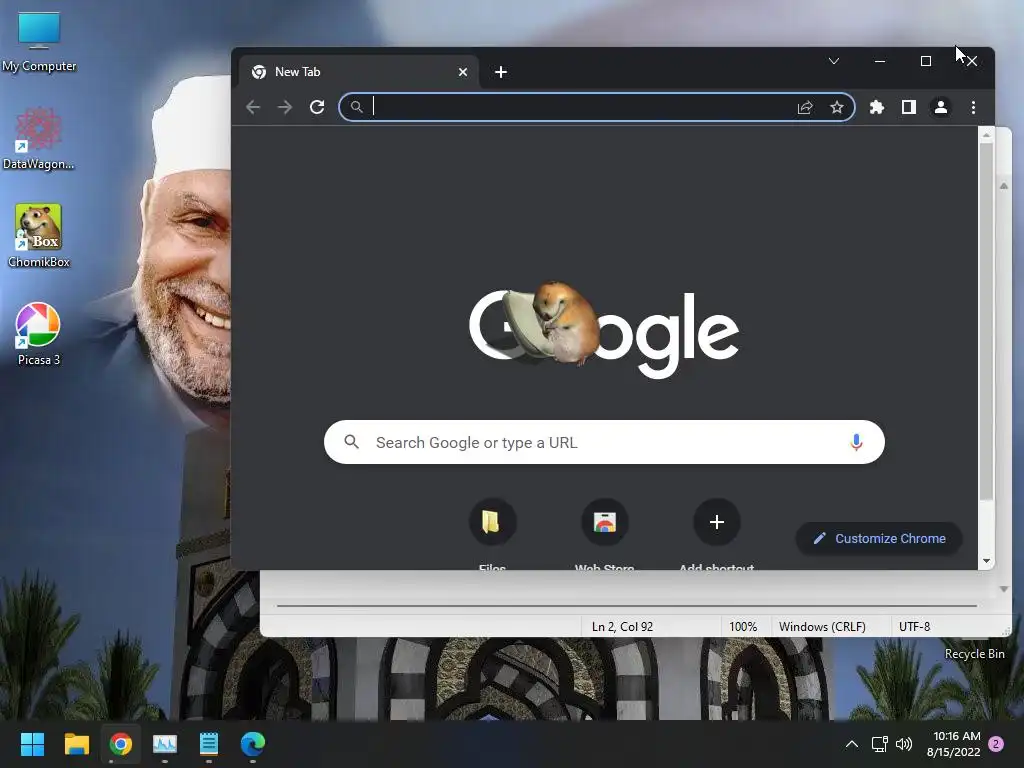Open the Chrome profile avatar menu

pos(940,107)
